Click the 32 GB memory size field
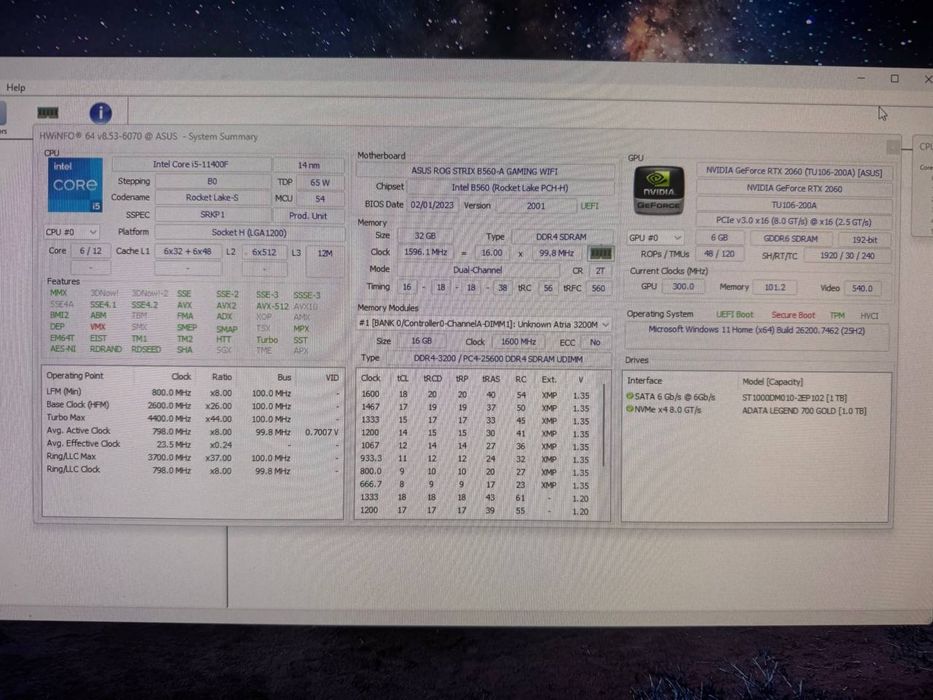 coord(425,236)
